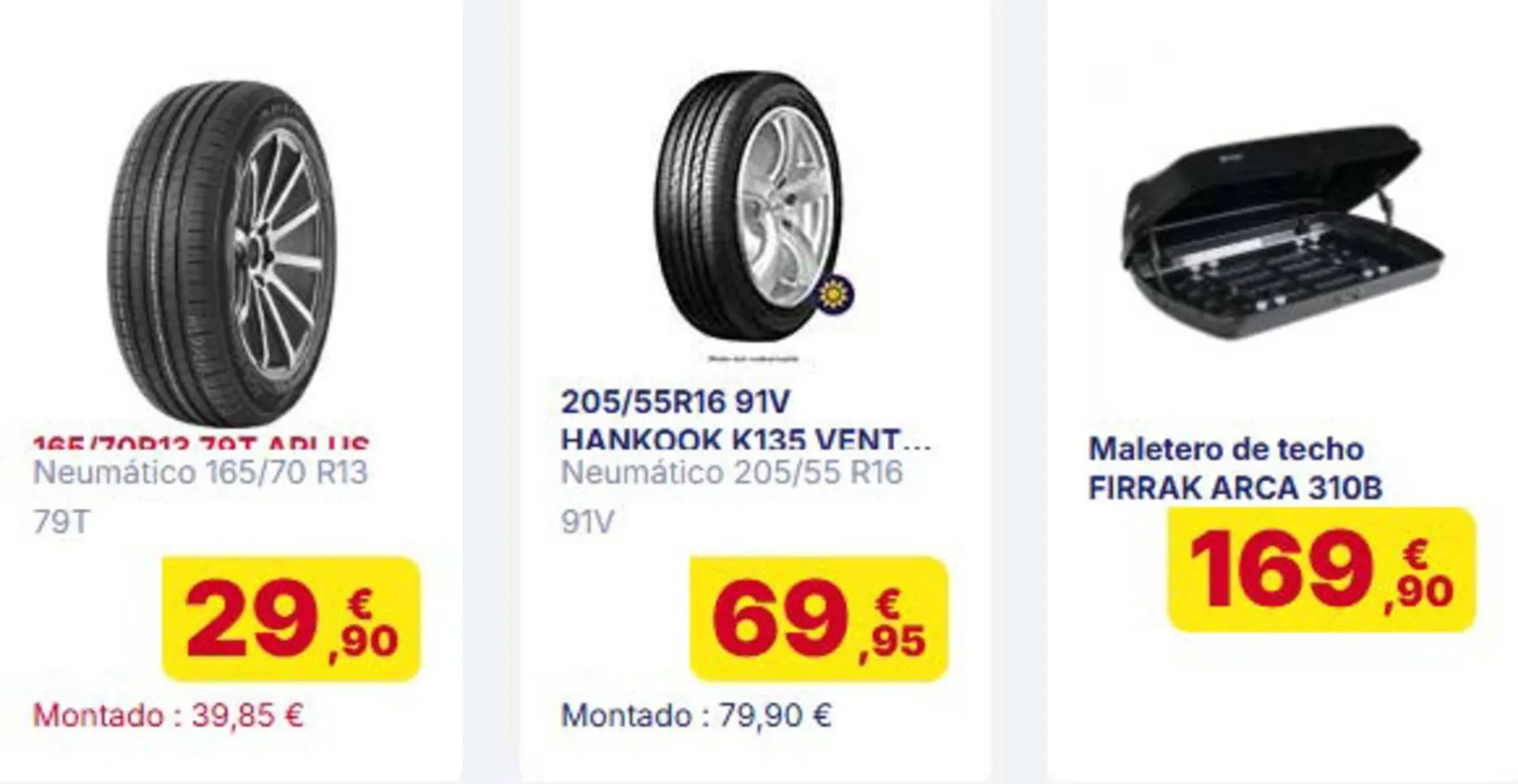Open the Hankook K135 tire image
Viewport: 1518px width, 784px height.
(747, 205)
